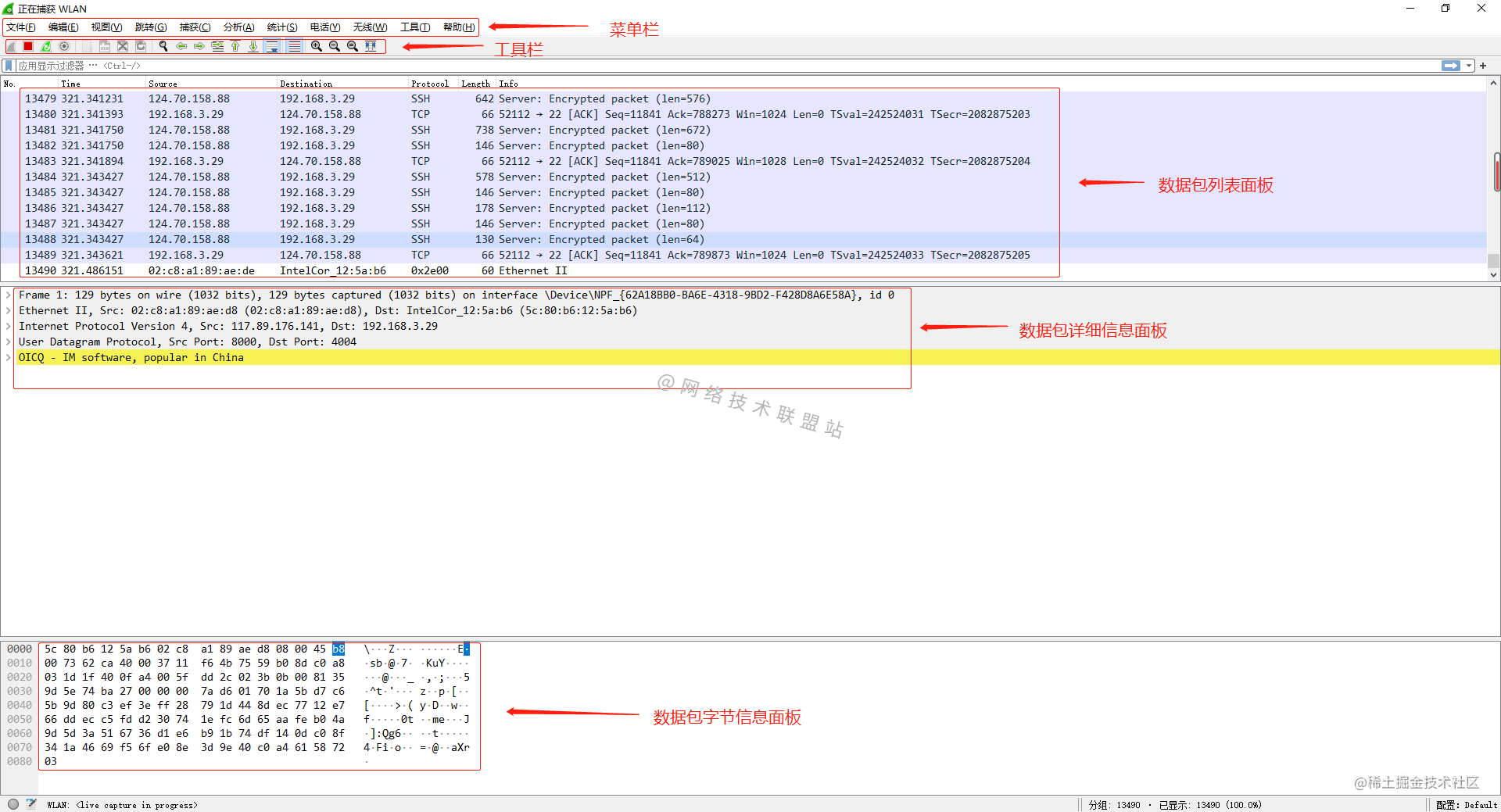Zoom in on the packet list
1501x812 pixels.
[x=316, y=46]
